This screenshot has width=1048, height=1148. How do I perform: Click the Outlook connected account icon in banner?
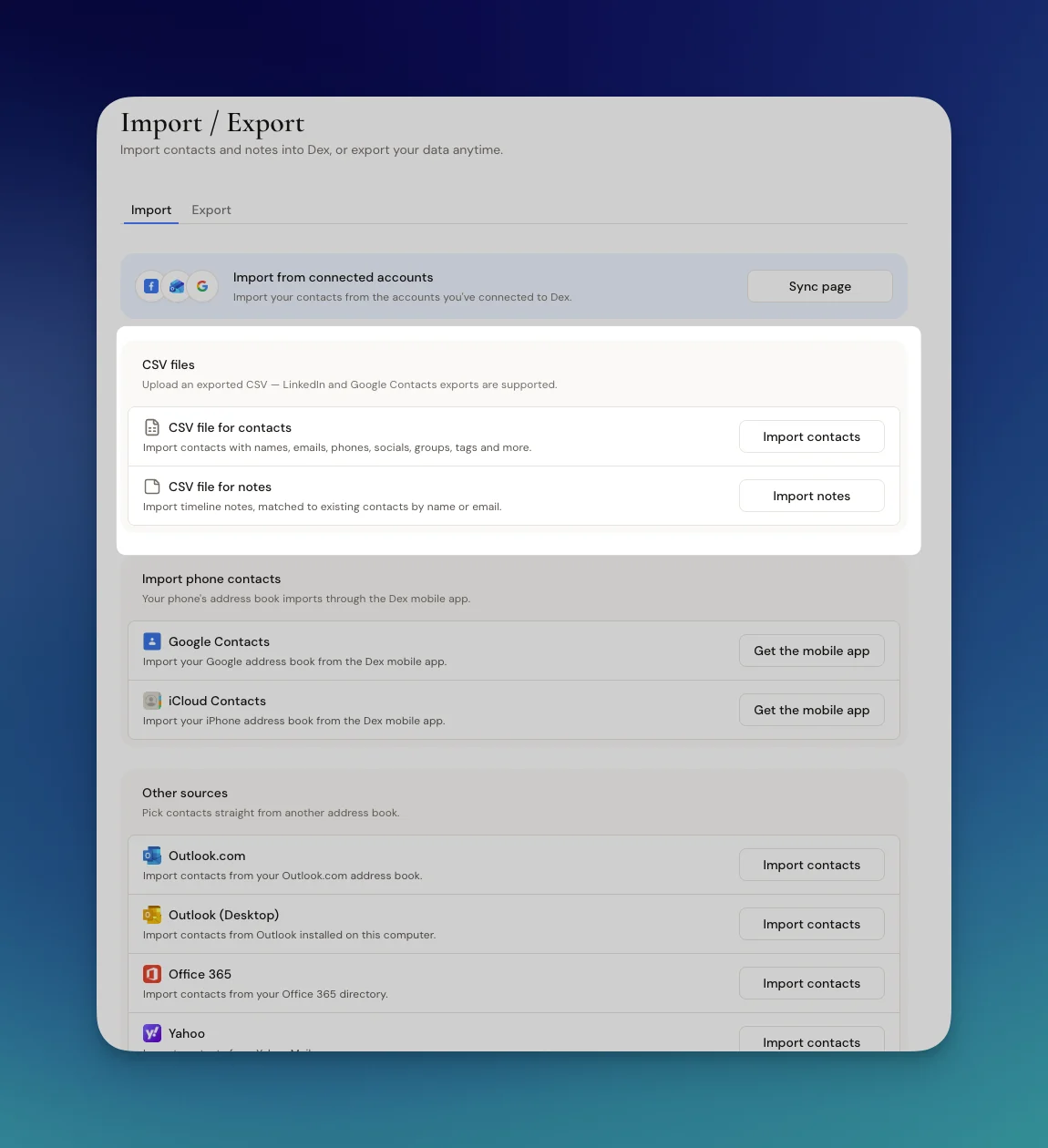click(x=177, y=286)
